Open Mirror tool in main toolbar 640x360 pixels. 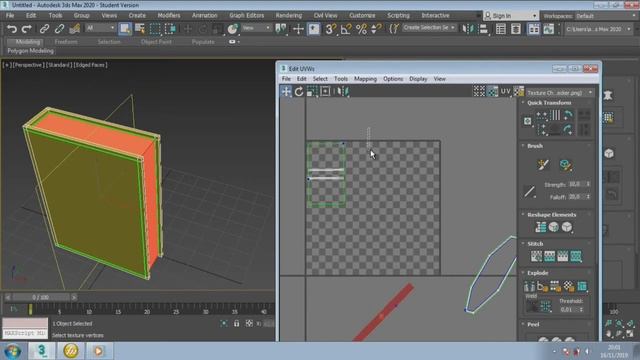pyautogui.click(x=467, y=29)
